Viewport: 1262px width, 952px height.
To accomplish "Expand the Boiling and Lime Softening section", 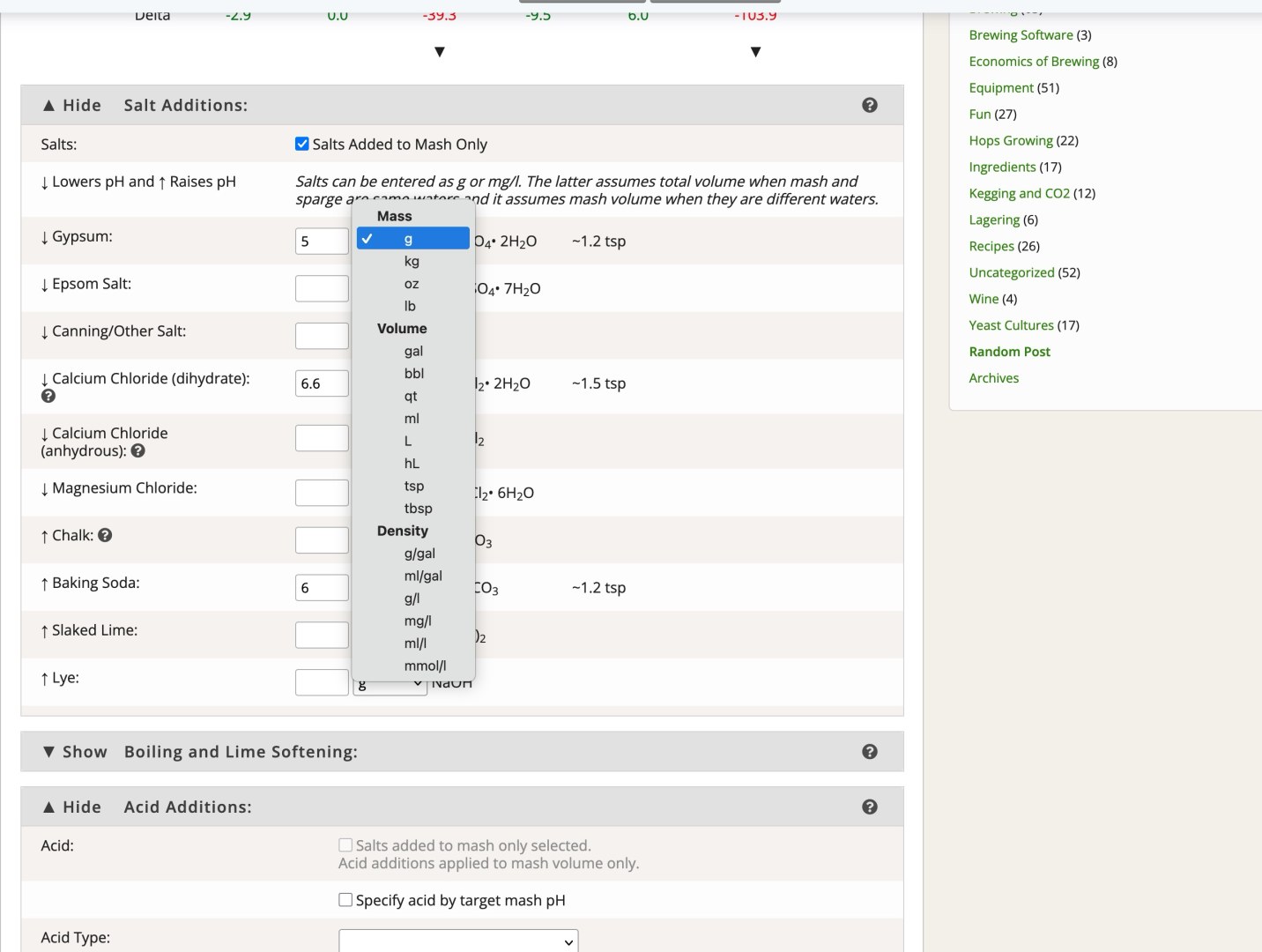I will [x=75, y=752].
